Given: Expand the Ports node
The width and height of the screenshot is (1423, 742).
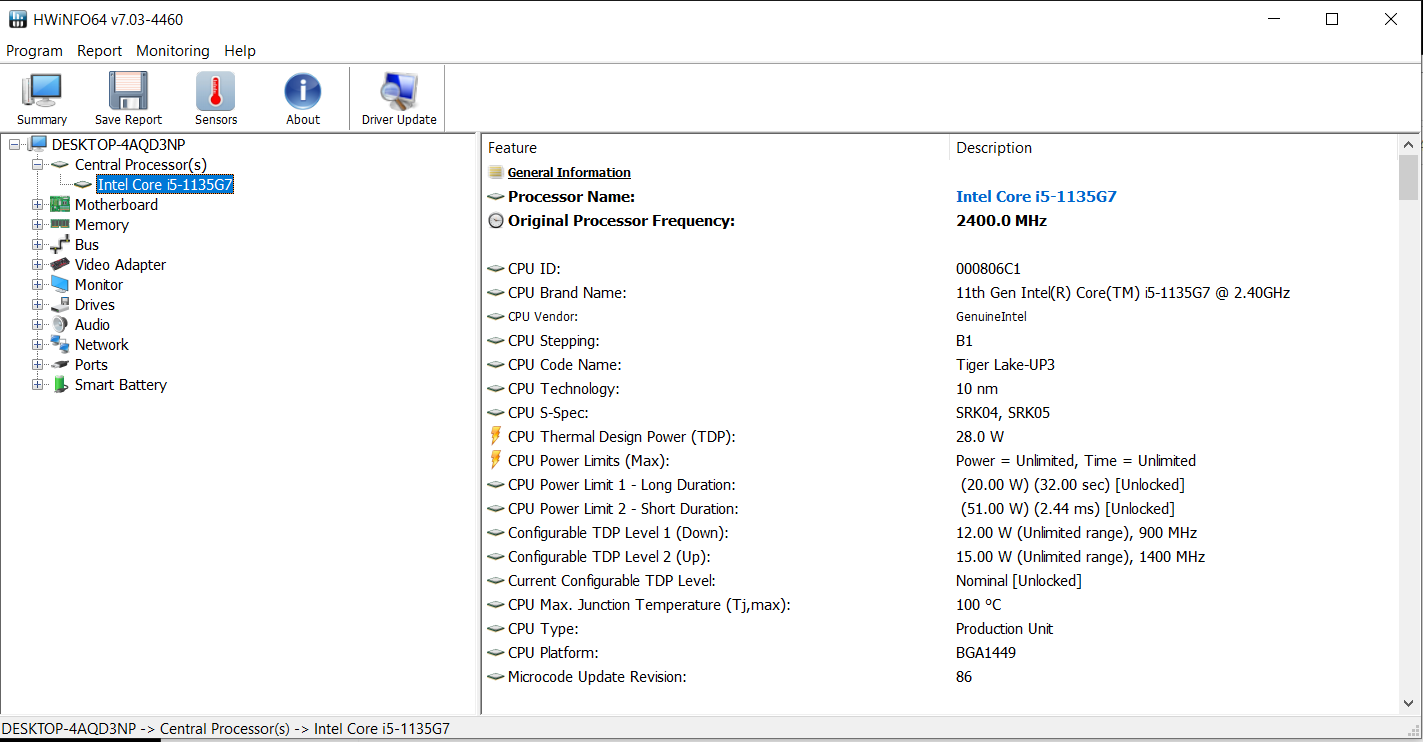Looking at the screenshot, I should coord(37,365).
